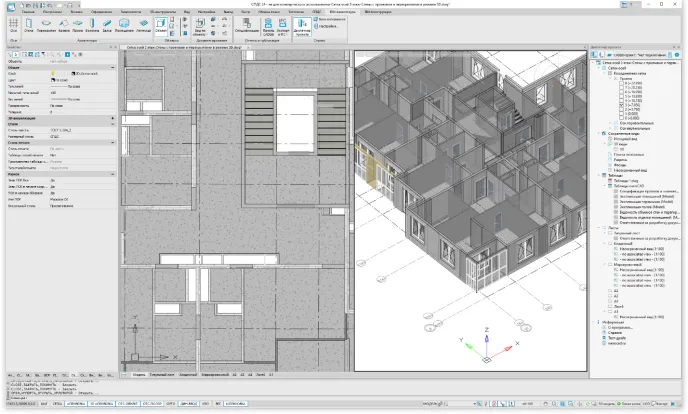Viewport: 688px width, 414px height.
Task: Switch to the Главная ribbon tab
Action: click(29, 12)
